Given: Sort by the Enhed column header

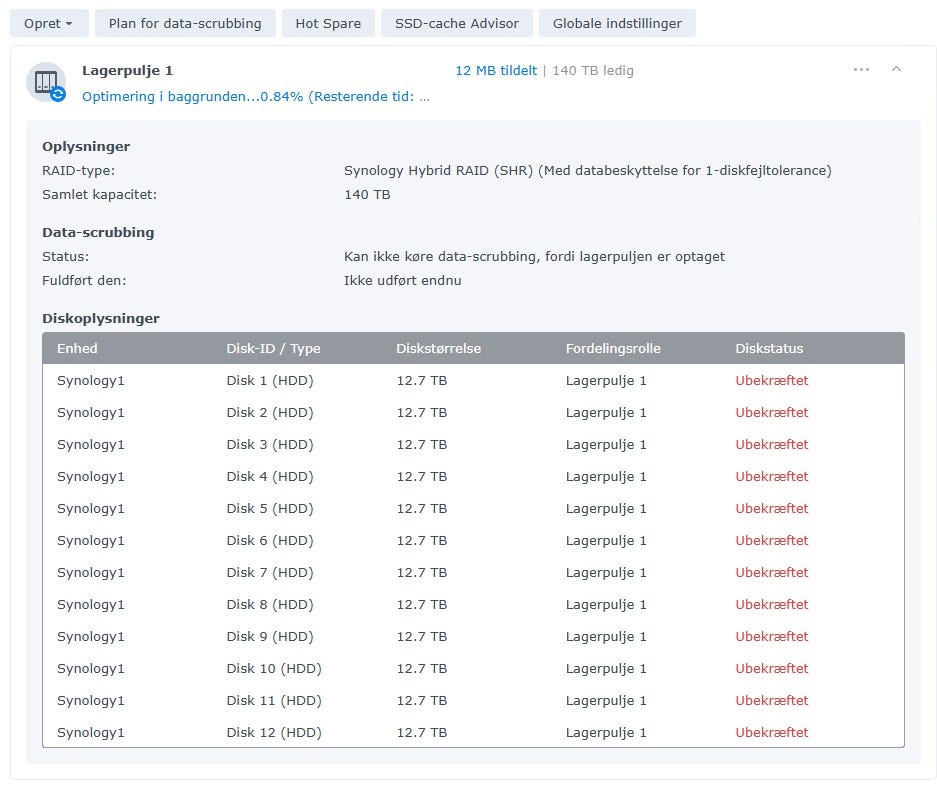Looking at the screenshot, I should coord(77,349).
